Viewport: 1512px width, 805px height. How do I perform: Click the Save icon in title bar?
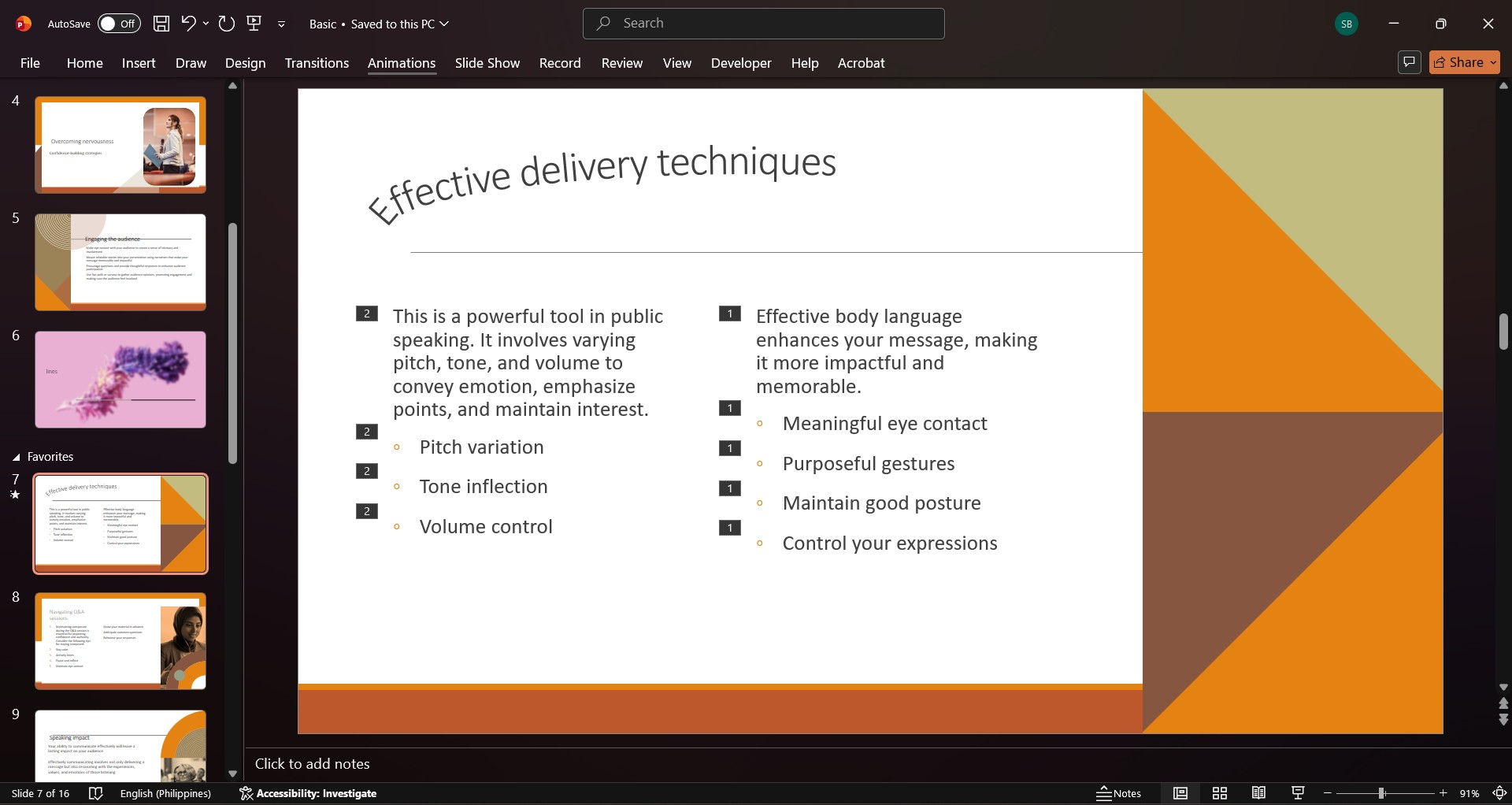[x=161, y=24]
